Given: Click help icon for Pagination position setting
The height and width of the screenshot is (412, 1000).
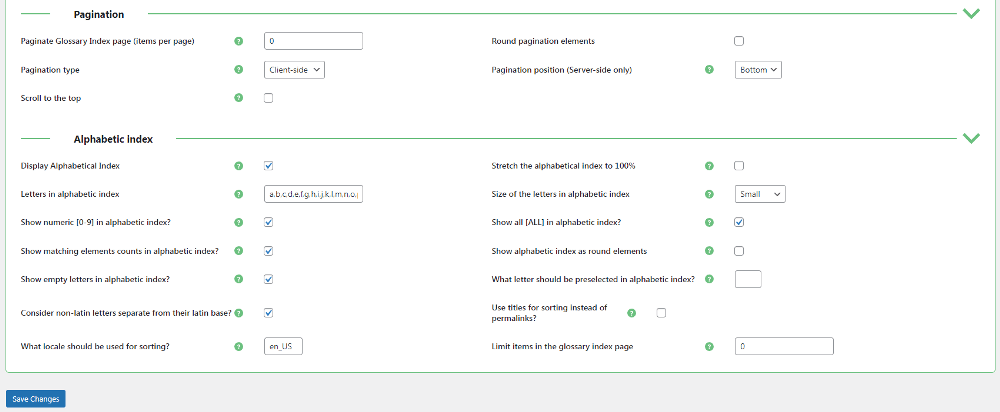Looking at the screenshot, I should click(x=709, y=70).
